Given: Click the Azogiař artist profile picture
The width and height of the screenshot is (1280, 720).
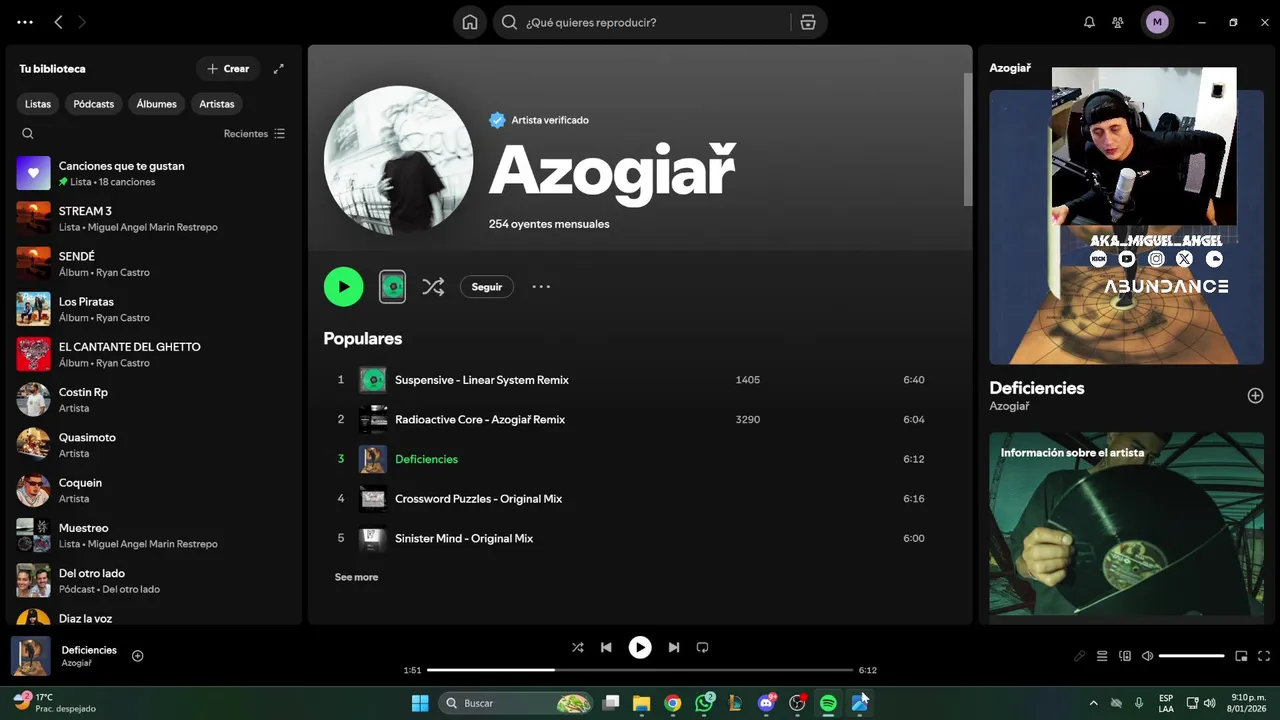Looking at the screenshot, I should [399, 160].
